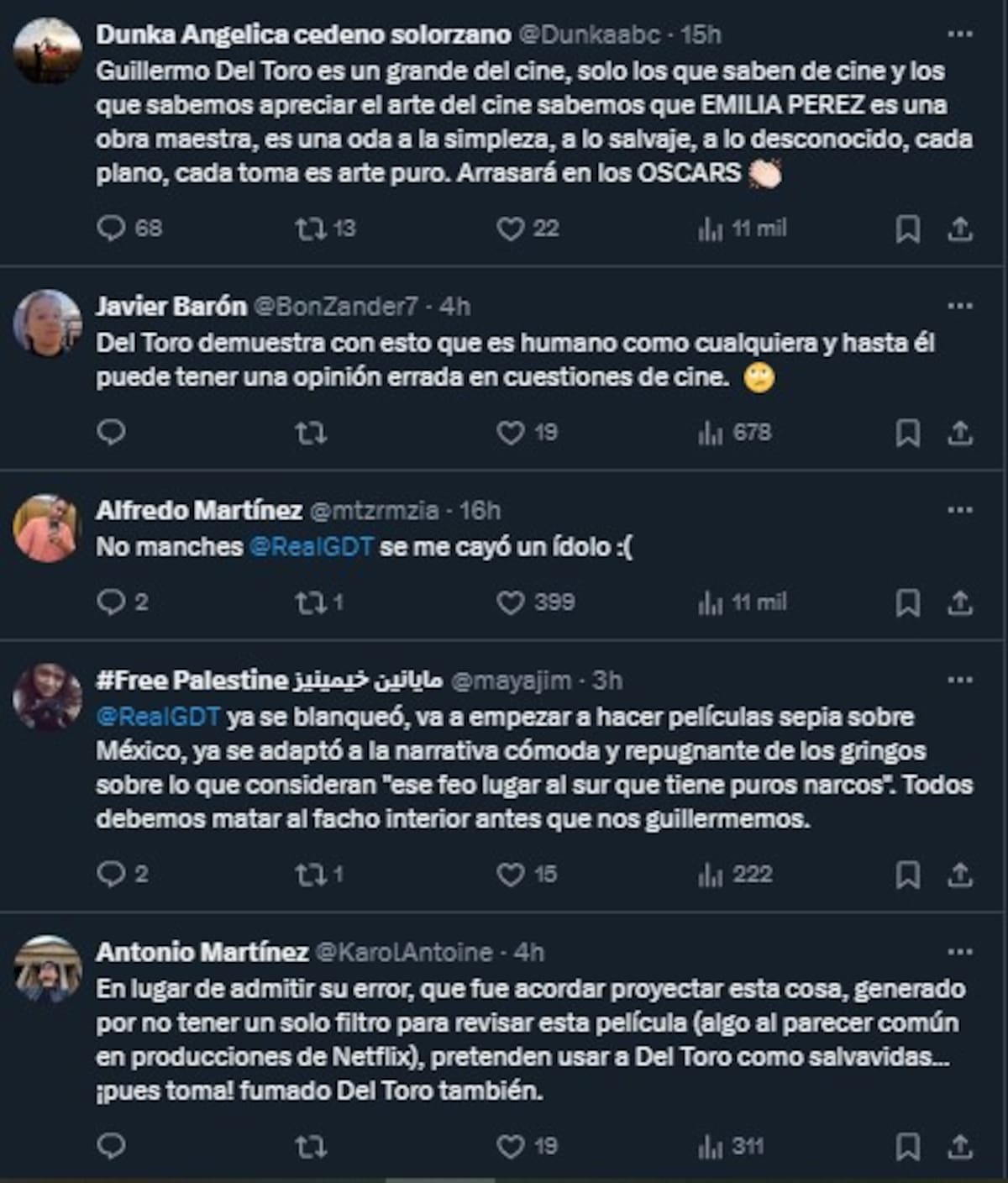The height and width of the screenshot is (1183, 1008).
Task: Like Javier Barón's tweet
Action: coord(510,433)
